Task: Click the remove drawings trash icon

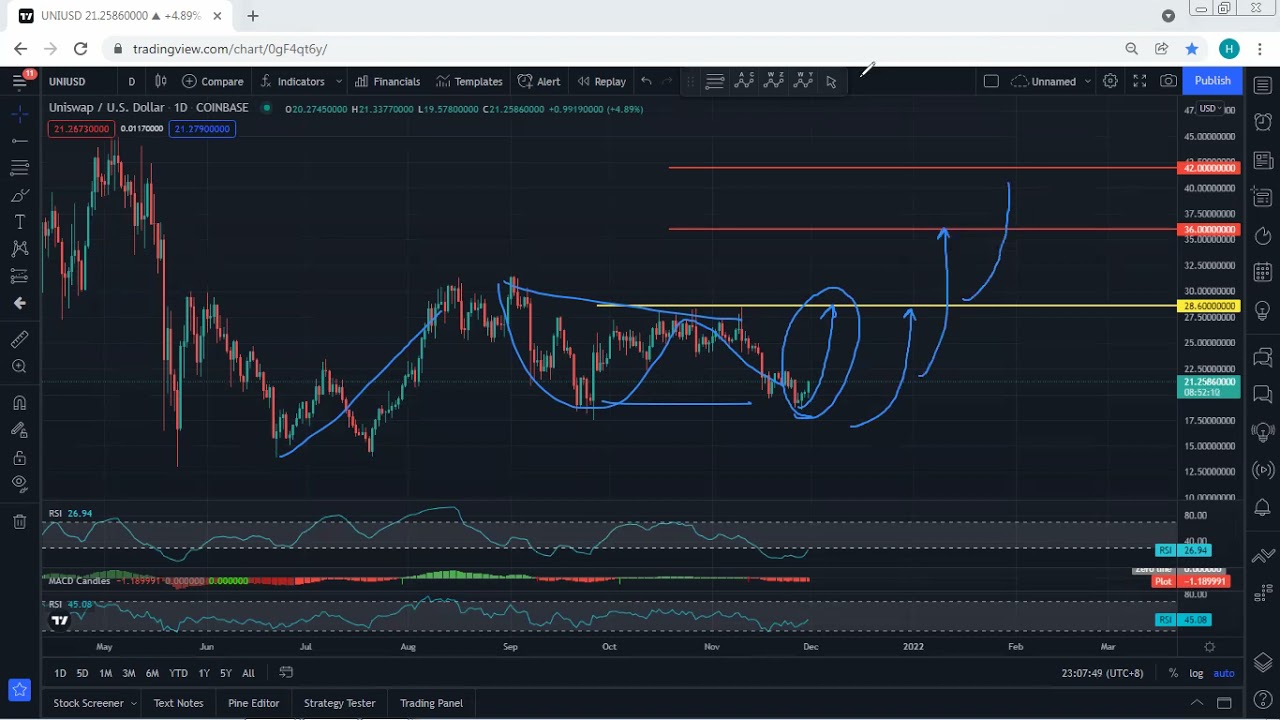Action: tap(19, 521)
